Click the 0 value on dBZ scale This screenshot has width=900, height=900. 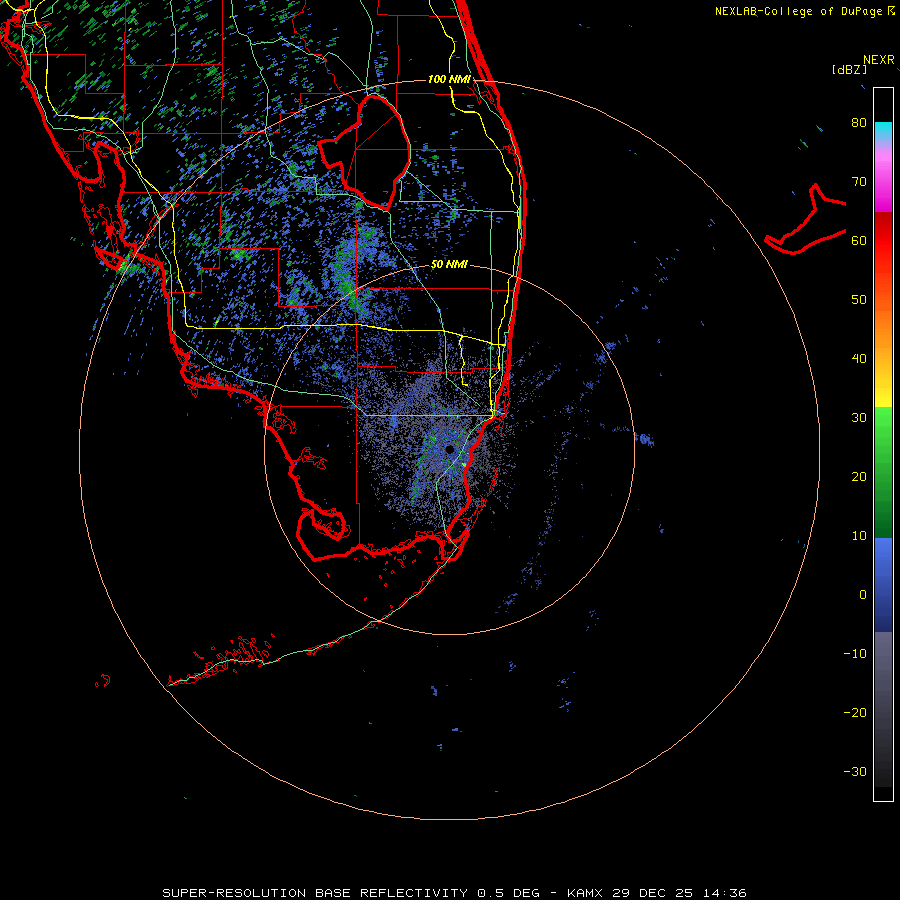(863, 595)
